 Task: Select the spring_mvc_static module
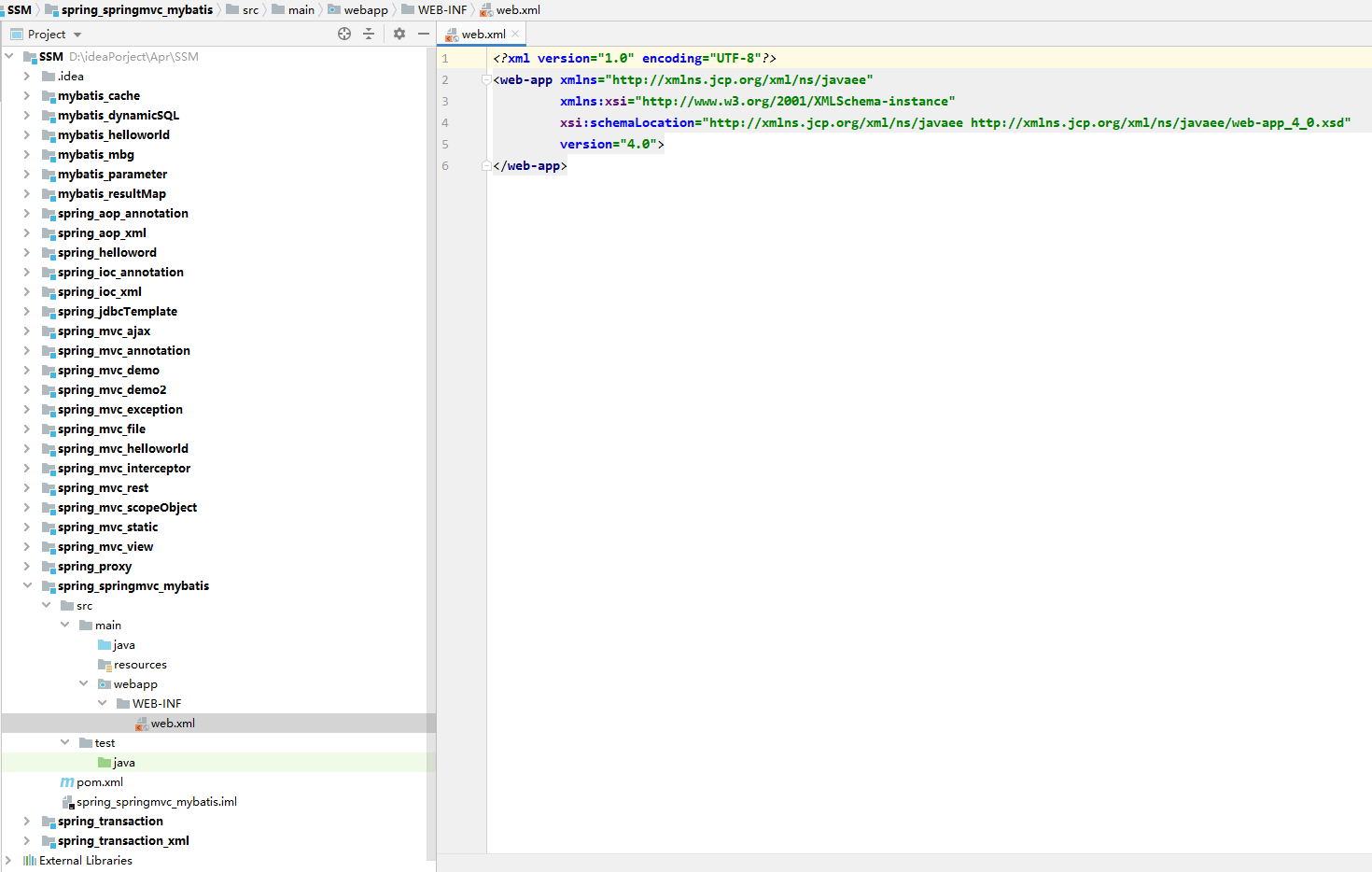107,527
